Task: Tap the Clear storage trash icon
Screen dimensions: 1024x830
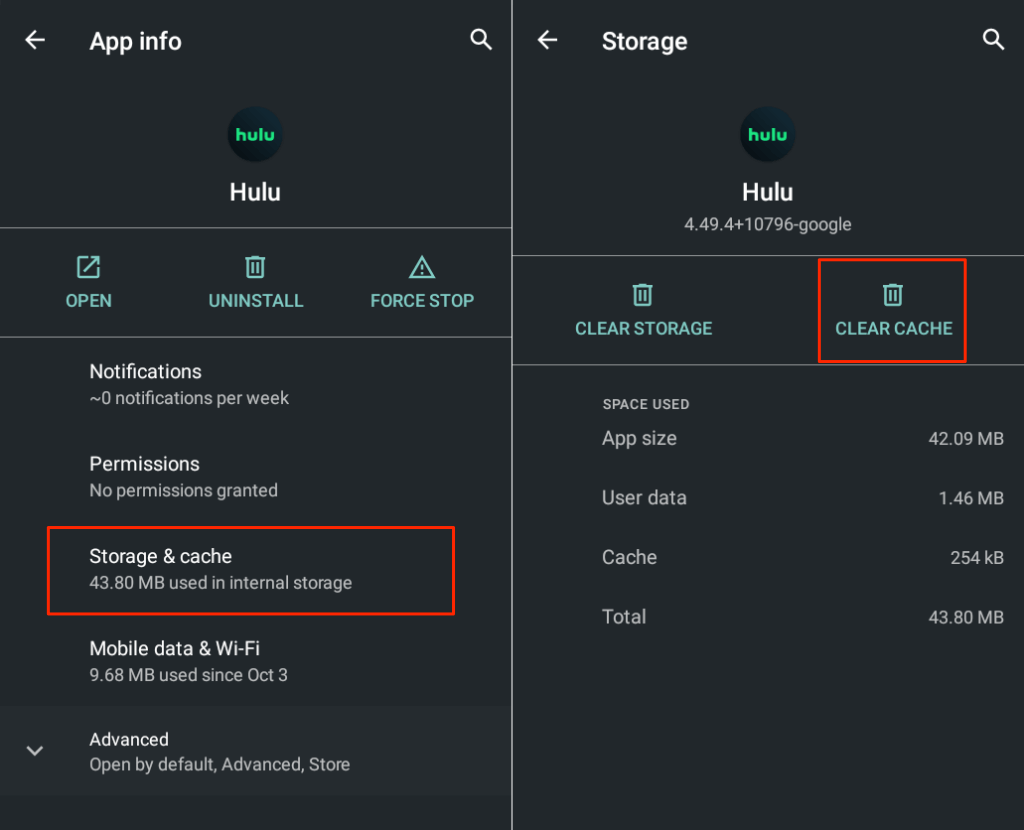Action: (x=643, y=295)
